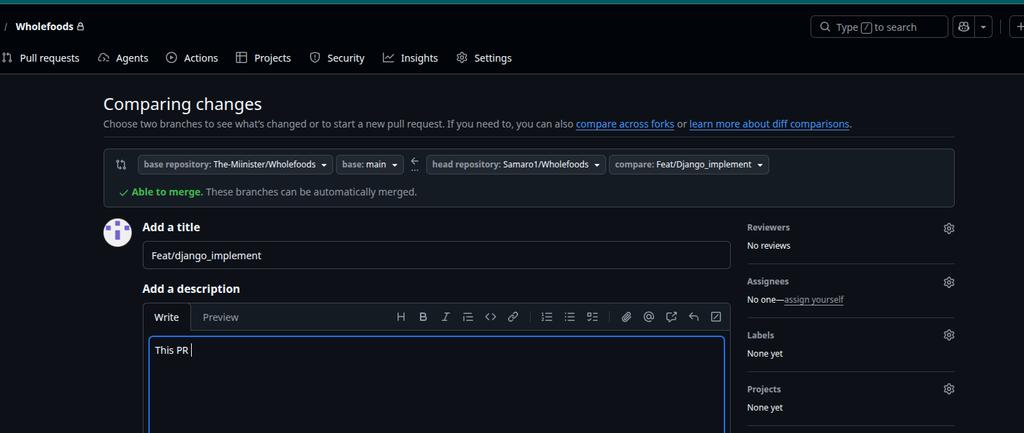
Task: Open the Security tab
Action: pyautogui.click(x=337, y=58)
